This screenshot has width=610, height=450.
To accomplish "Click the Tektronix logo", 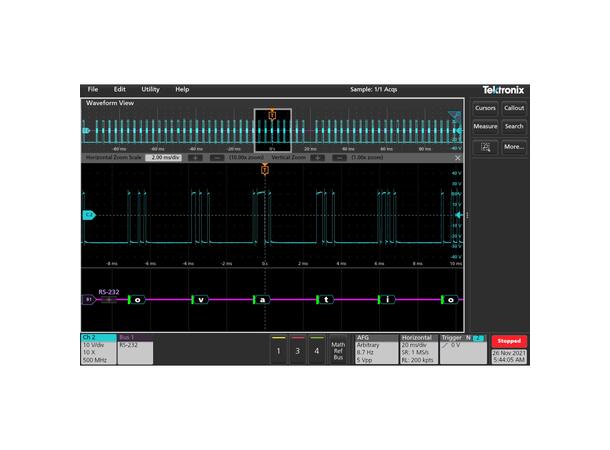I will pyautogui.click(x=503, y=90).
